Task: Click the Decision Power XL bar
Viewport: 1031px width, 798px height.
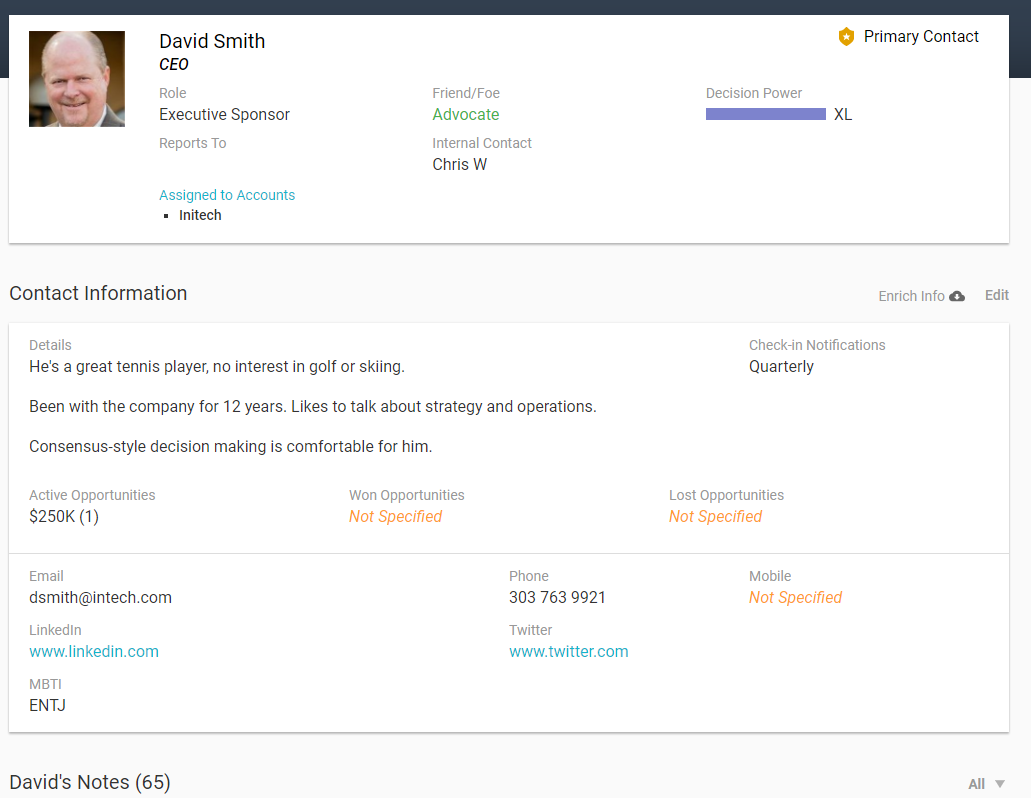Action: [766, 114]
